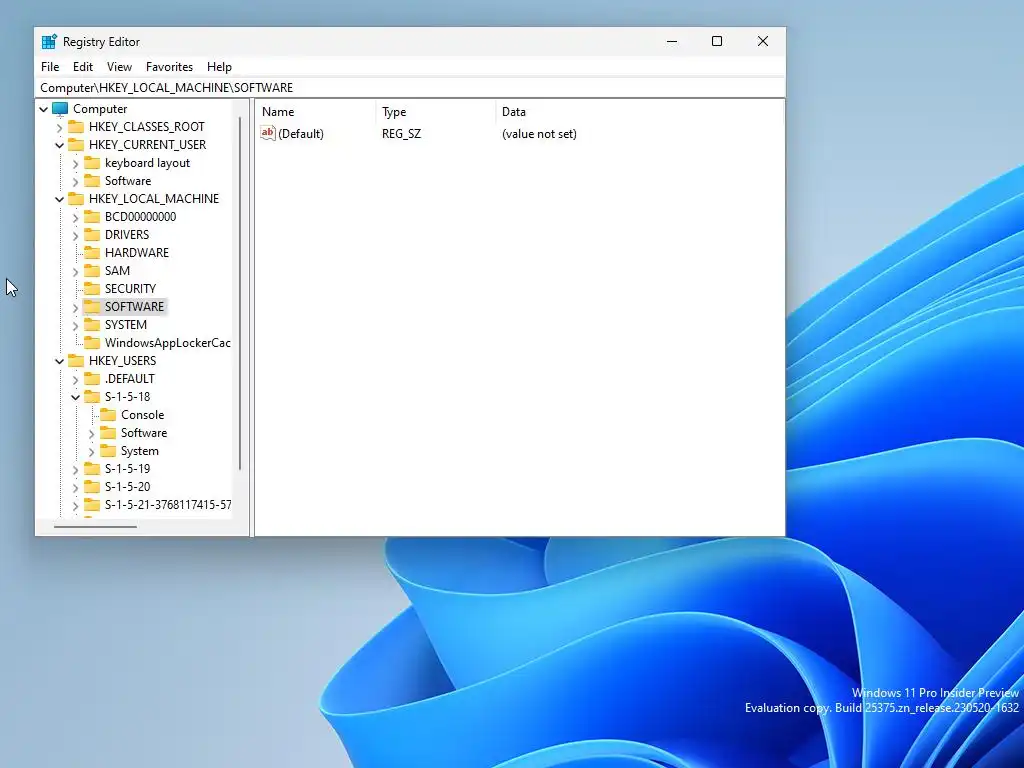Screen dimensions: 1024x768
Task: Select the Software key under S-1-5-18
Action: click(144, 433)
